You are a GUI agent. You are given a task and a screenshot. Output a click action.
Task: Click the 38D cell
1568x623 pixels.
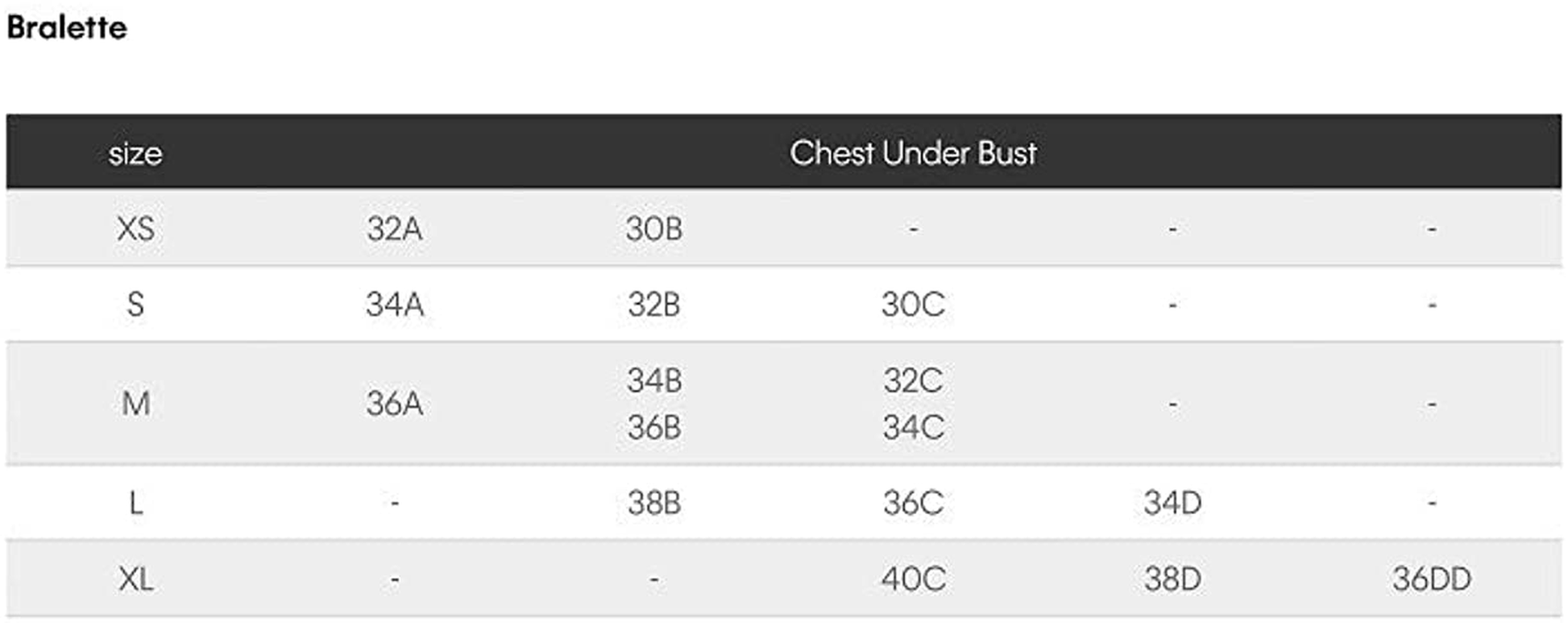pyautogui.click(x=1172, y=579)
